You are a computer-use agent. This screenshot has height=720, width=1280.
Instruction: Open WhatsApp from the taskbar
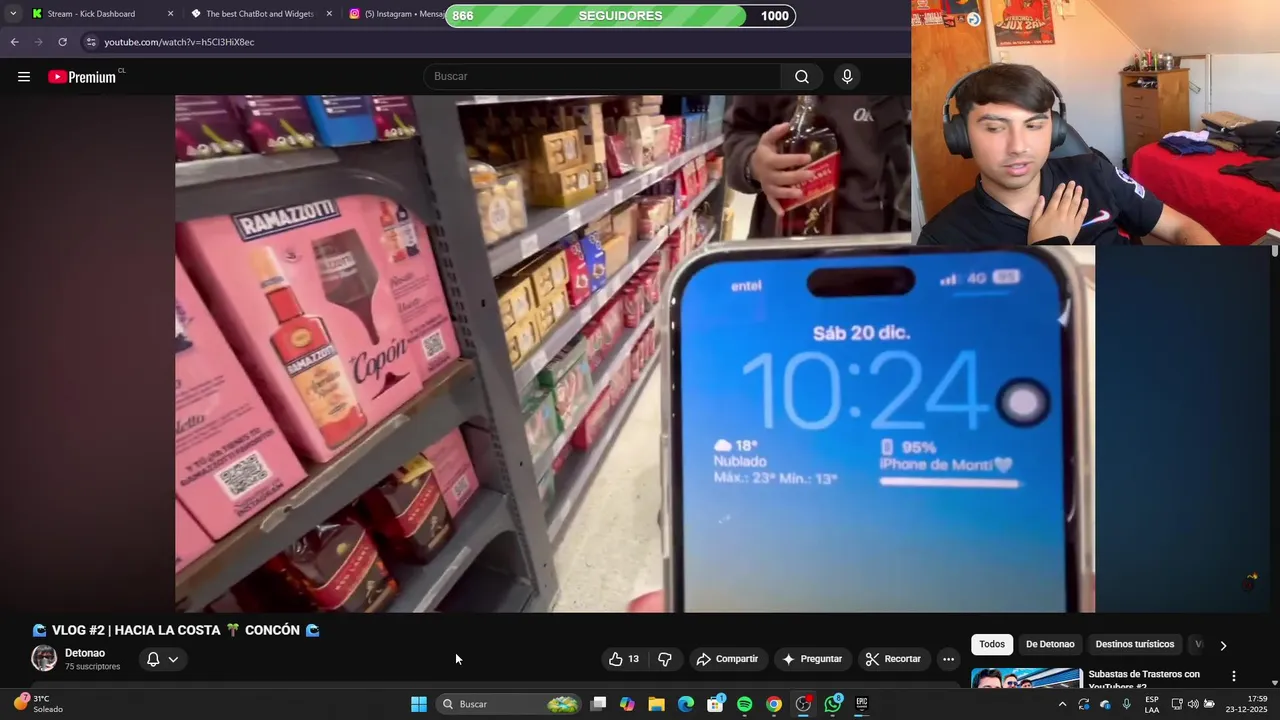[833, 704]
